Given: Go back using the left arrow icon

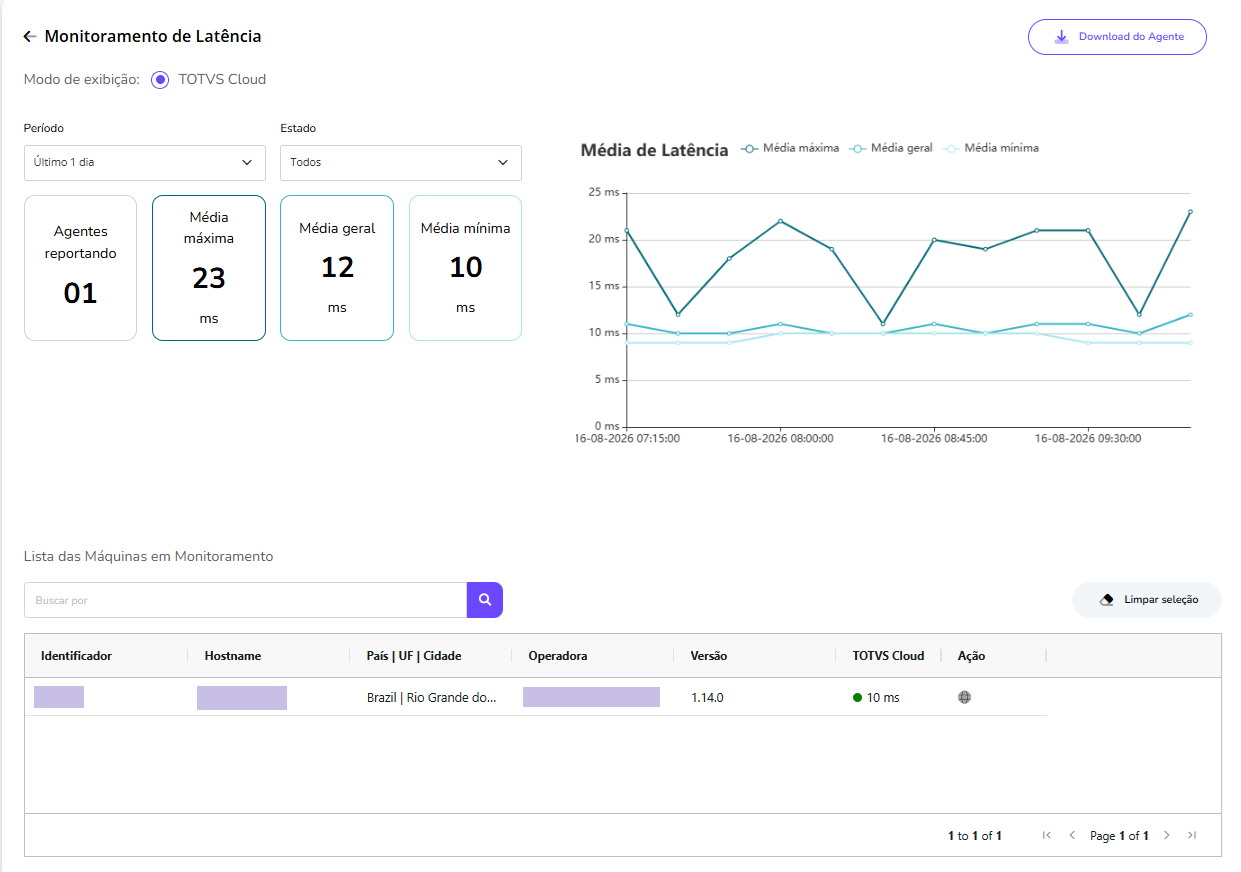Looking at the screenshot, I should pos(30,37).
